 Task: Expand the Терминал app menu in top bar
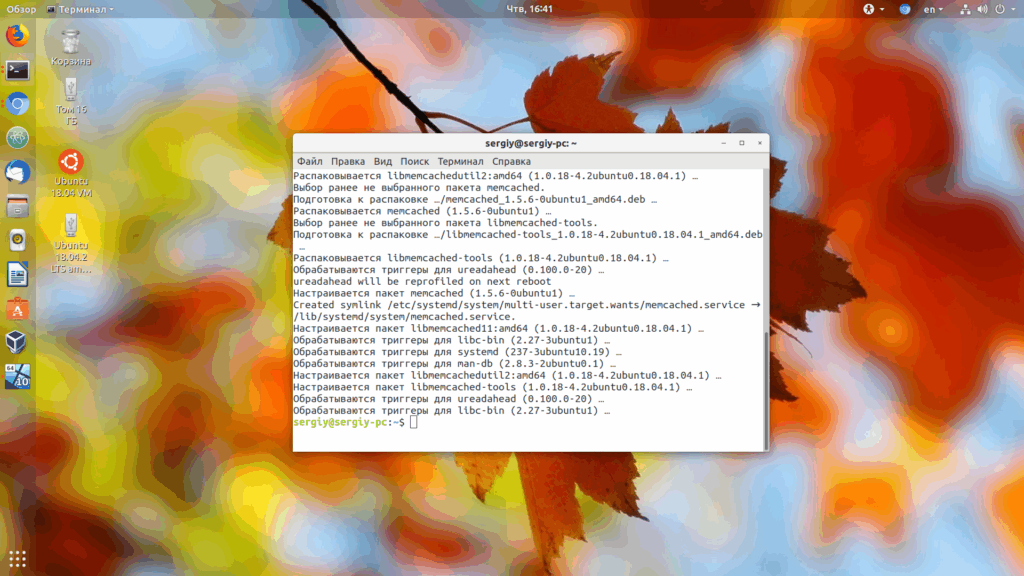coord(80,9)
